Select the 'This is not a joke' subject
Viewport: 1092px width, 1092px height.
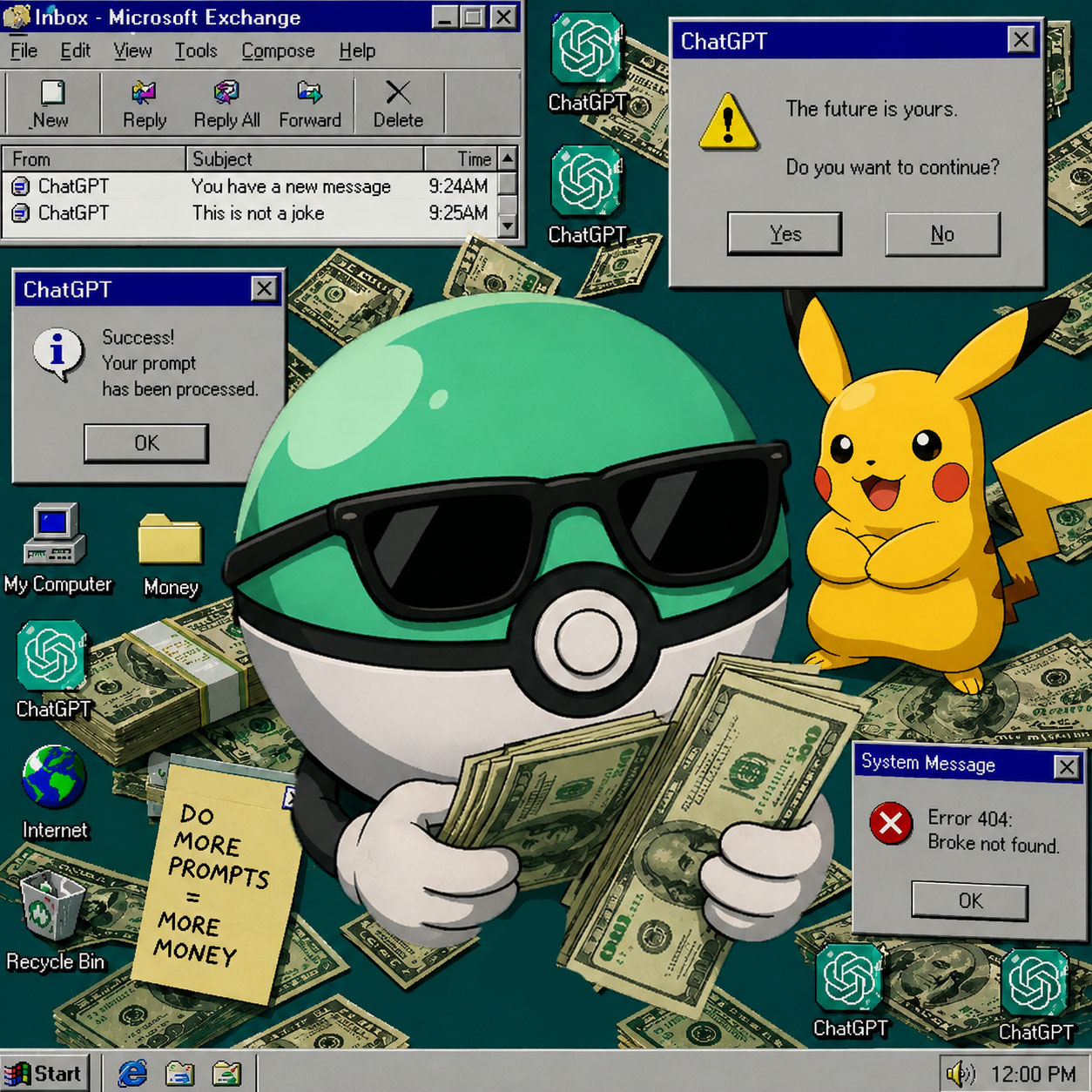click(x=258, y=213)
